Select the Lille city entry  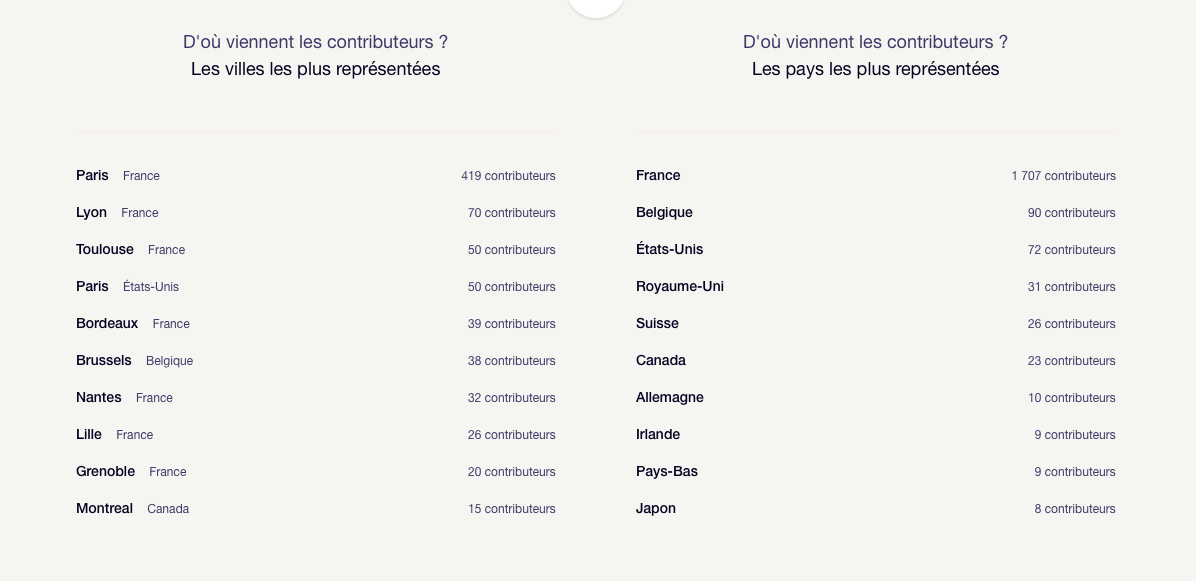point(315,435)
